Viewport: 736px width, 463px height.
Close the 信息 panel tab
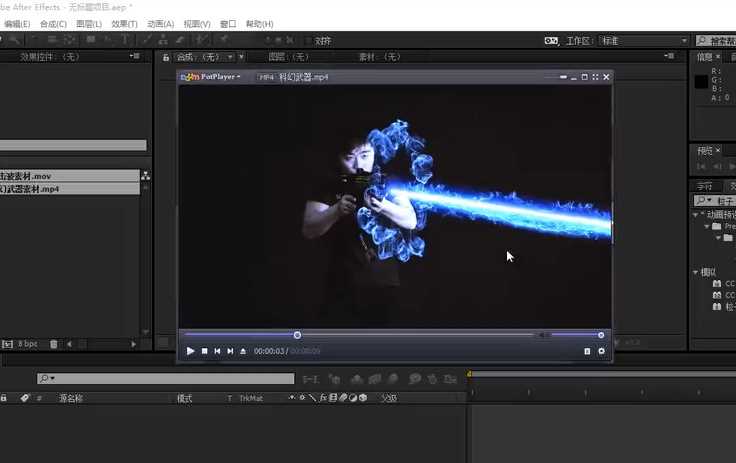[718, 56]
